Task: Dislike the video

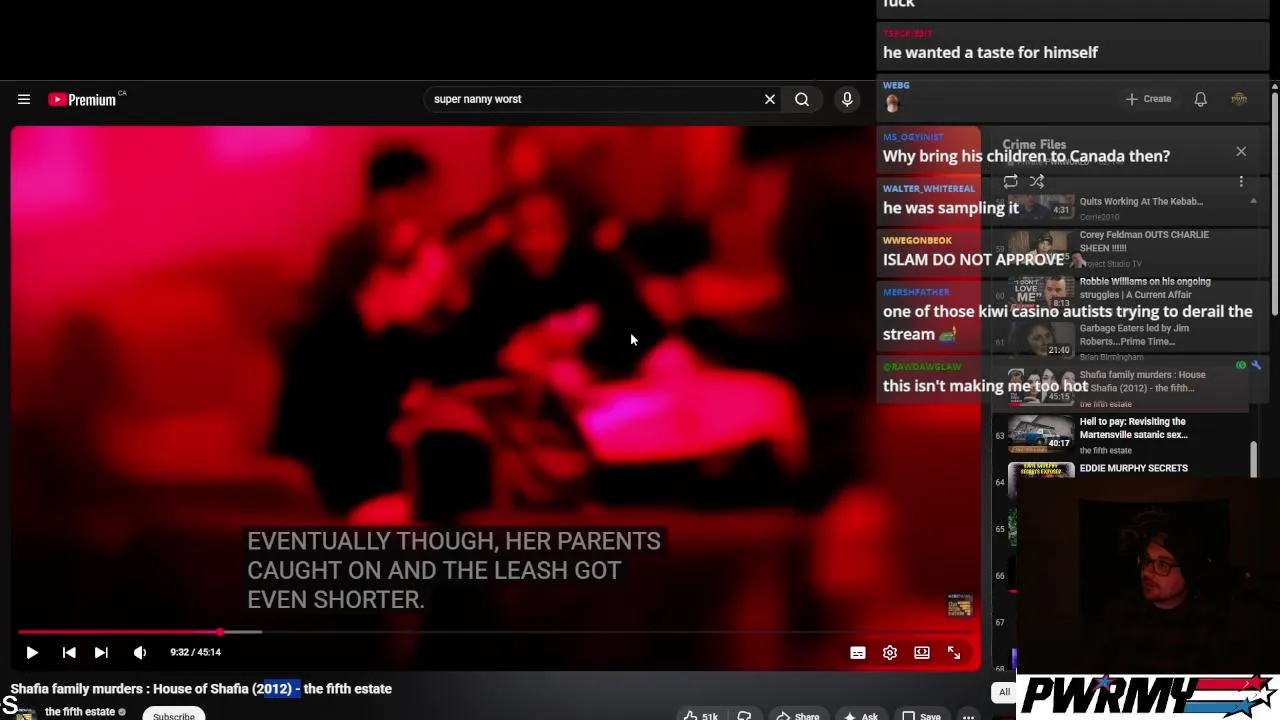Action: tap(744, 715)
